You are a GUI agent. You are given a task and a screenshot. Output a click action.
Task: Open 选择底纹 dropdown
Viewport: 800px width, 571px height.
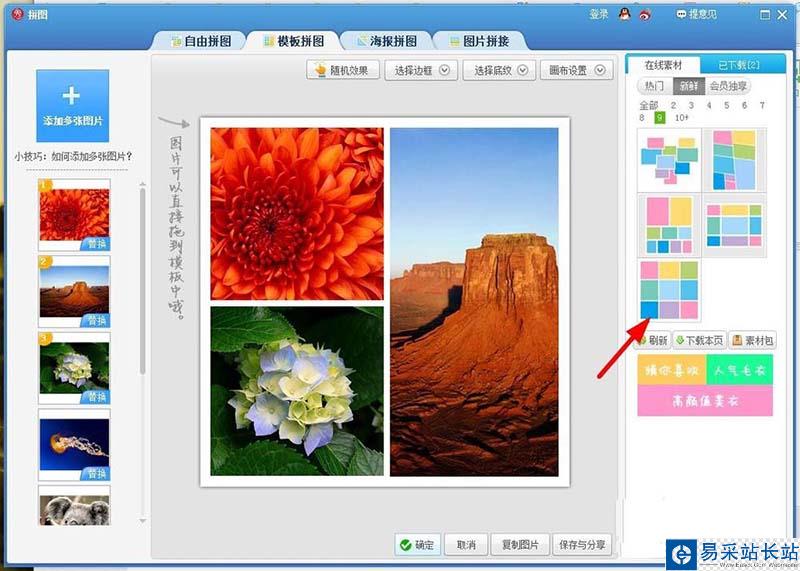coord(499,70)
